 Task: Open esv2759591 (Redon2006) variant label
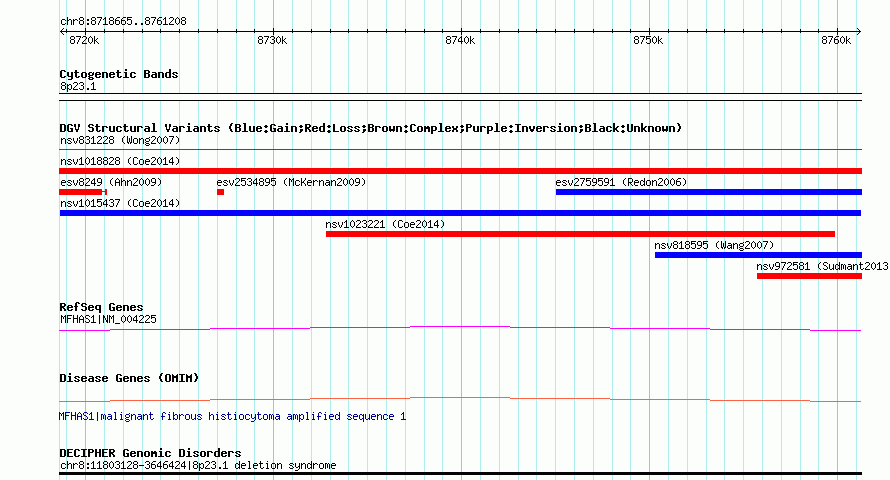pyautogui.click(x=621, y=182)
